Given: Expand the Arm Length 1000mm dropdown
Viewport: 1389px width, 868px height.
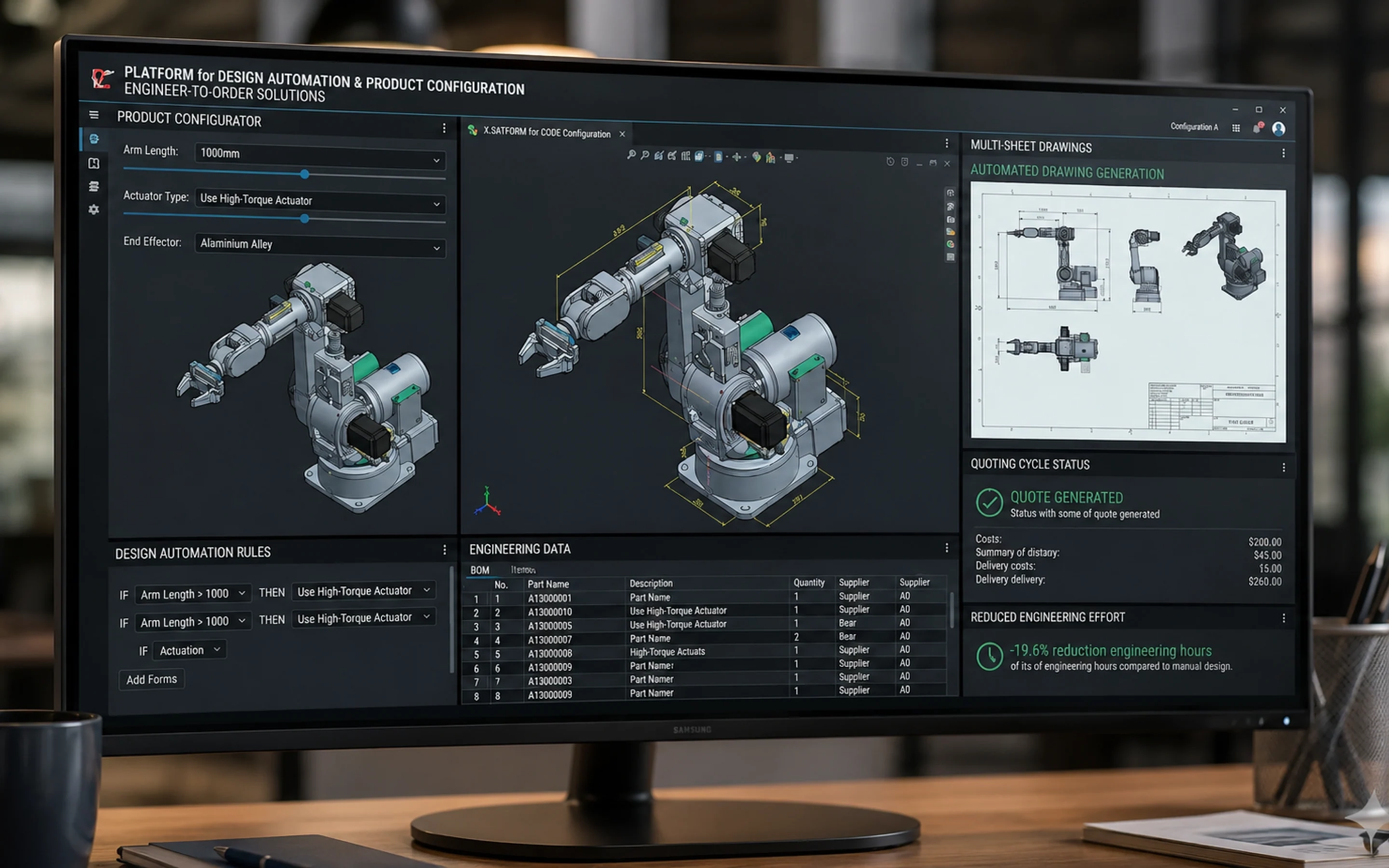Looking at the screenshot, I should 320,157.
